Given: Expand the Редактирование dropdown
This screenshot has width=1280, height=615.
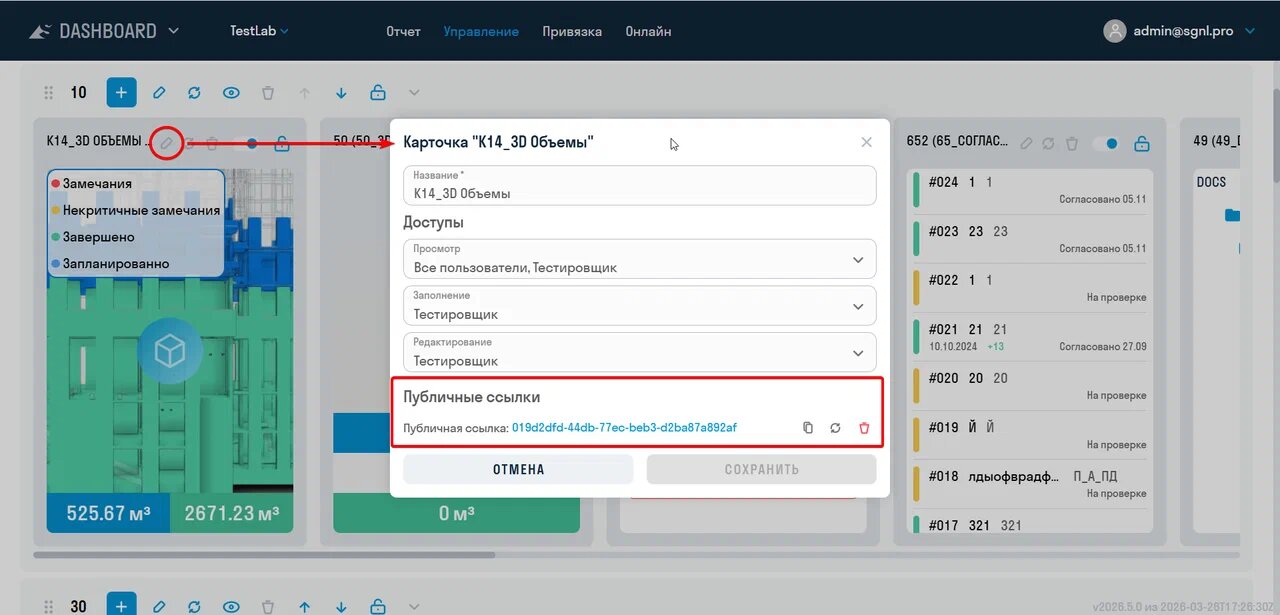Looking at the screenshot, I should 857,352.
